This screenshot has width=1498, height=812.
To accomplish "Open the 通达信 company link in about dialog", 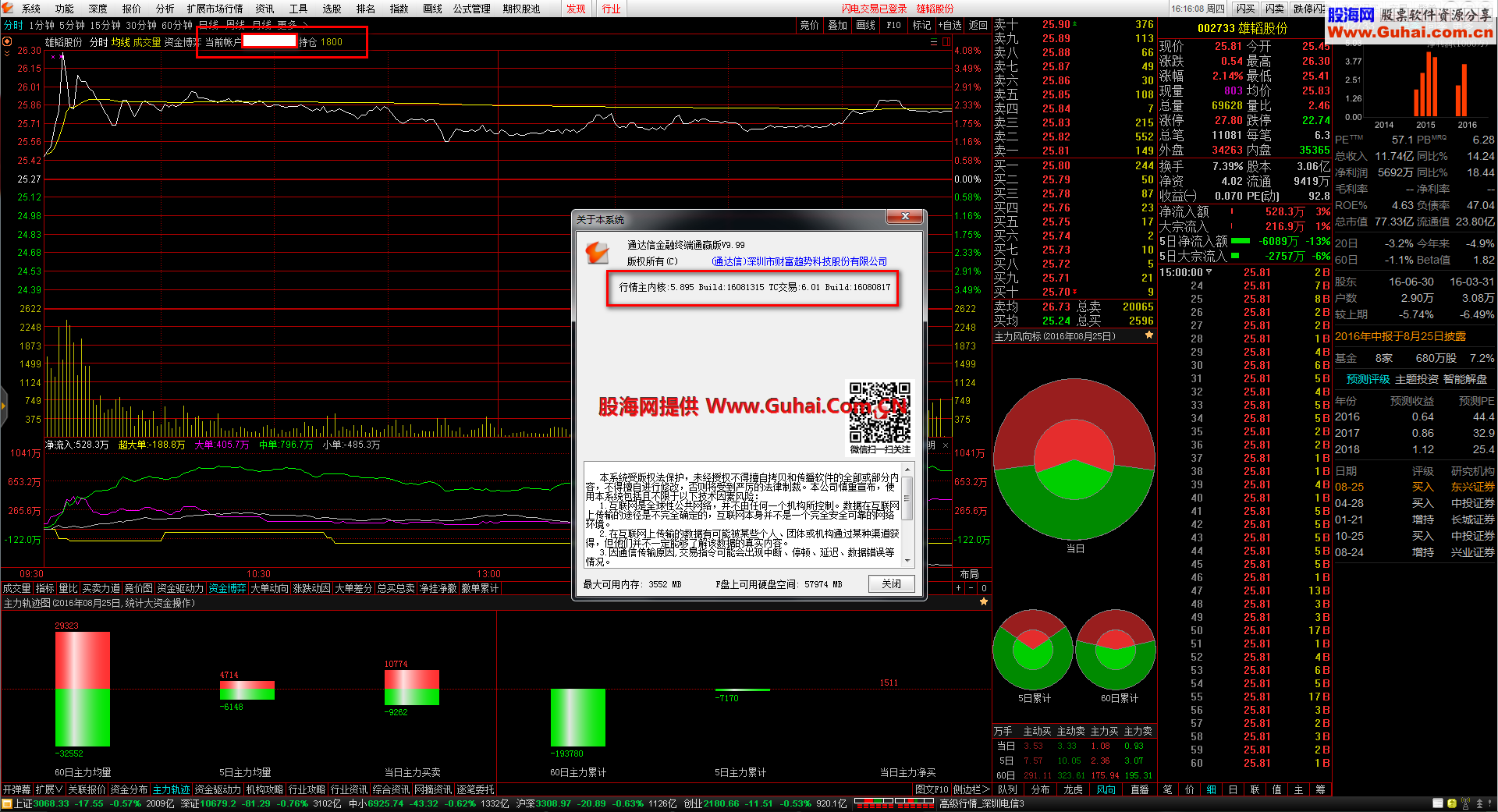I will coord(800,262).
